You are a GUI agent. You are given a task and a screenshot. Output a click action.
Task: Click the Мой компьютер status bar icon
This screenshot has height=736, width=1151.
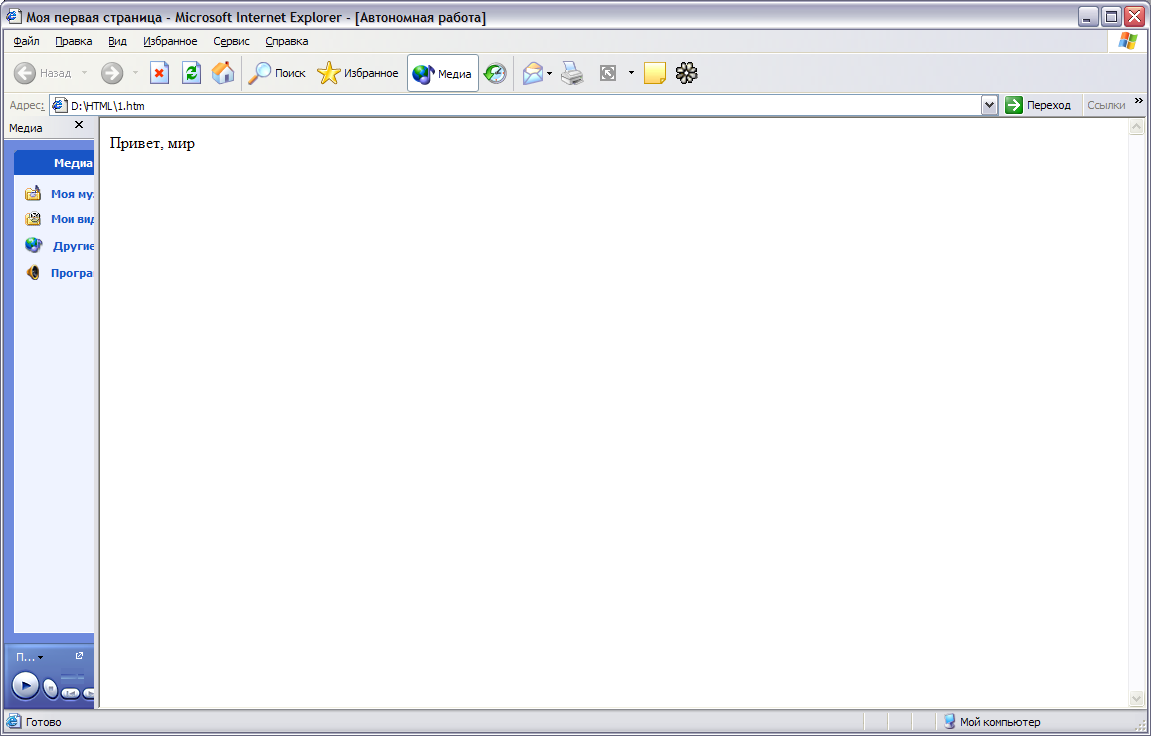[949, 722]
